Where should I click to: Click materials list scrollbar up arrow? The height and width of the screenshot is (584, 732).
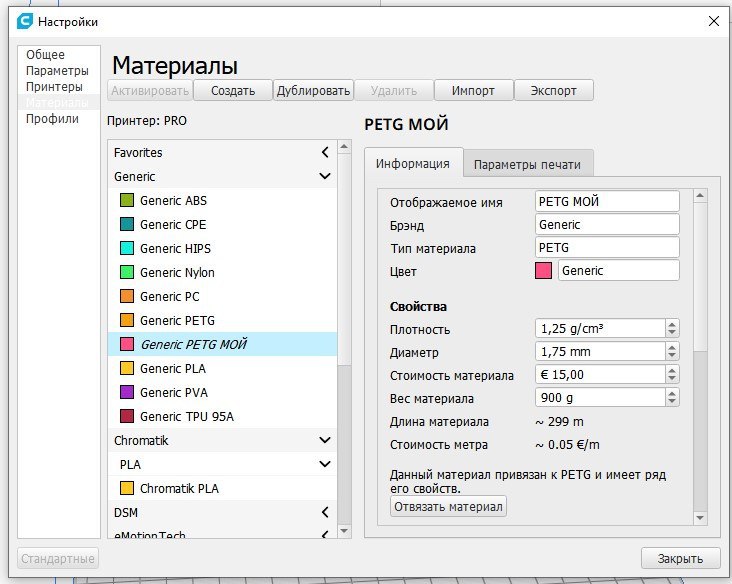(x=344, y=147)
